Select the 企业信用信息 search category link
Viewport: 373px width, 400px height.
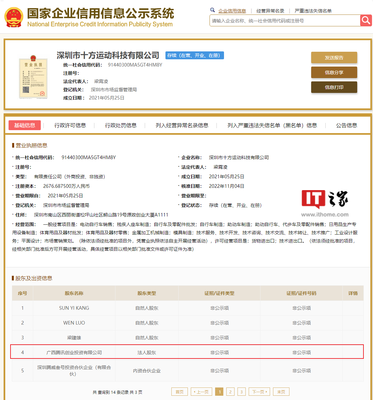[232, 11]
